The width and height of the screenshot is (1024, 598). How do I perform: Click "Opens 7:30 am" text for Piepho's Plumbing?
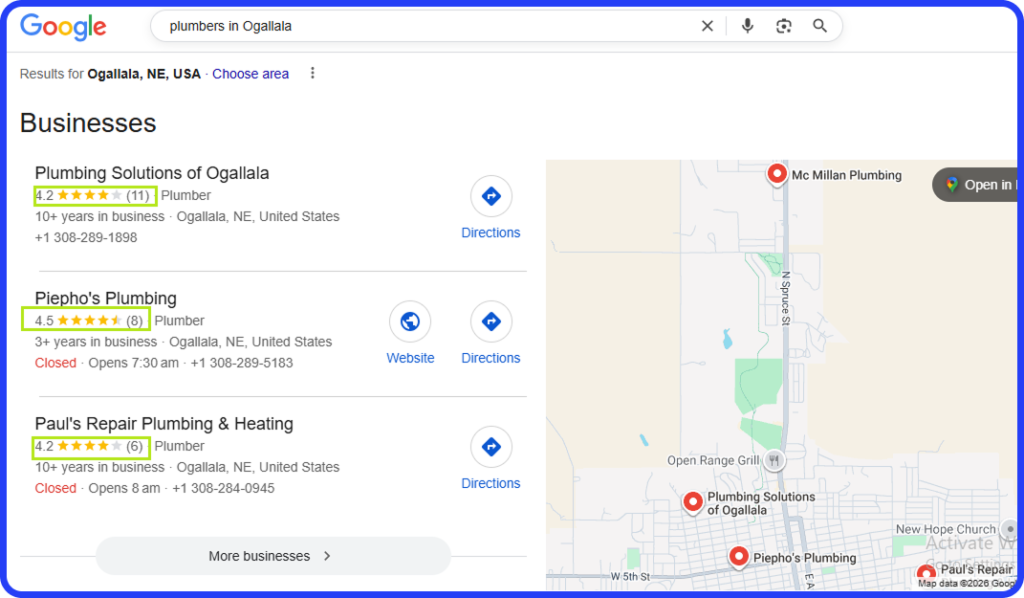click(x=133, y=363)
